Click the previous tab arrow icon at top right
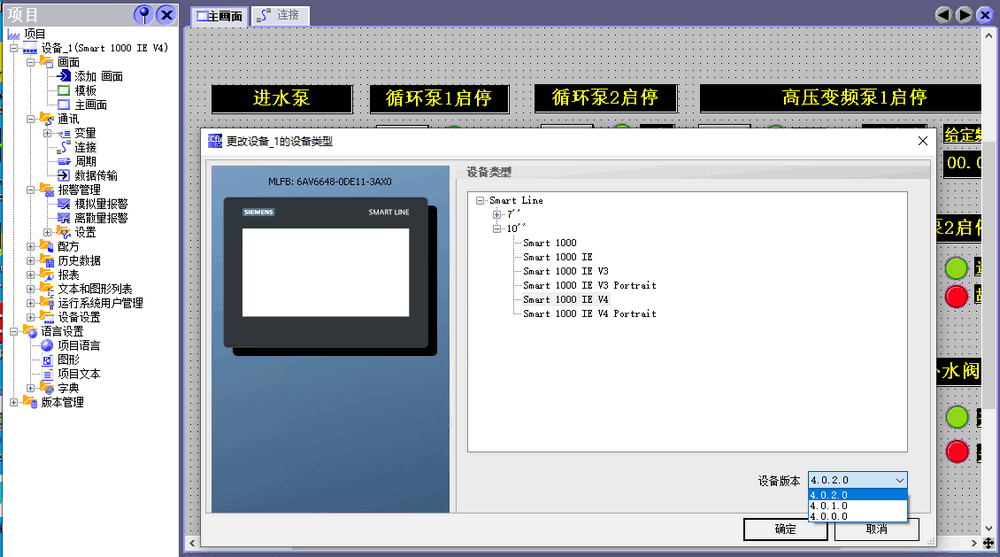Viewport: 1000px width, 557px height. pos(943,15)
